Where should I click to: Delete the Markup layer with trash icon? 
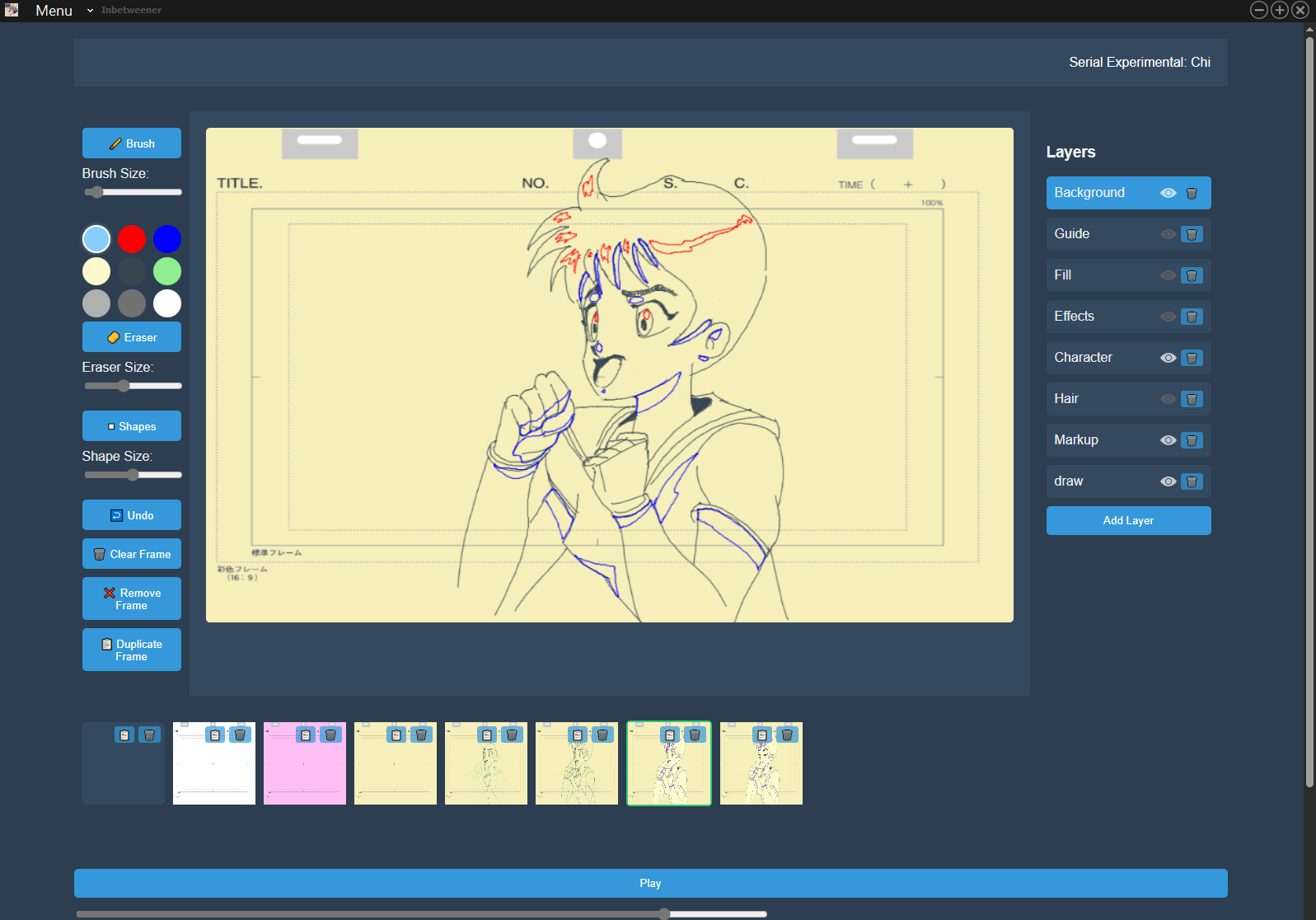tap(1192, 440)
